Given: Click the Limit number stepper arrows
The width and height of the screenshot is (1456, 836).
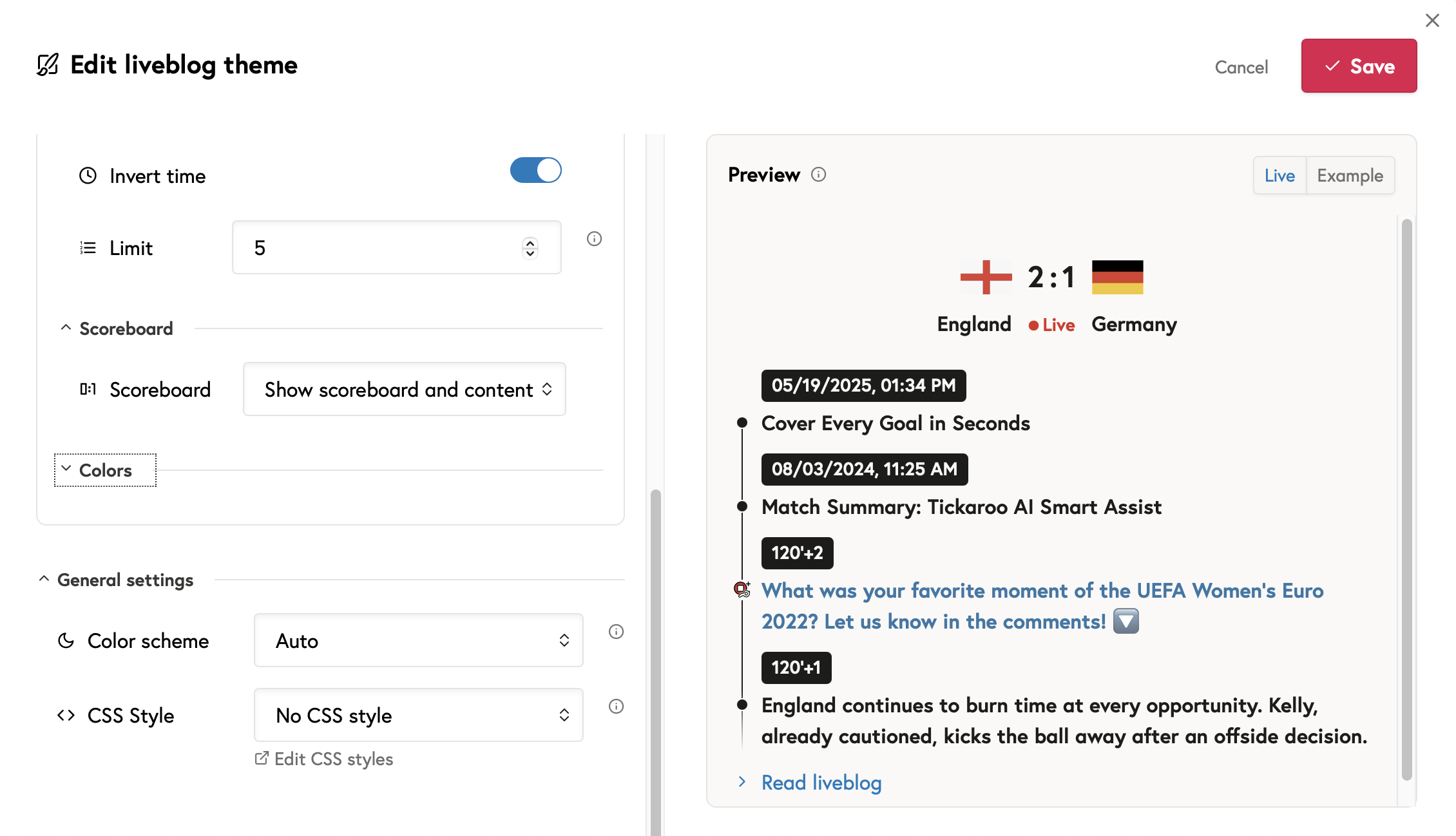Looking at the screenshot, I should pyautogui.click(x=530, y=247).
